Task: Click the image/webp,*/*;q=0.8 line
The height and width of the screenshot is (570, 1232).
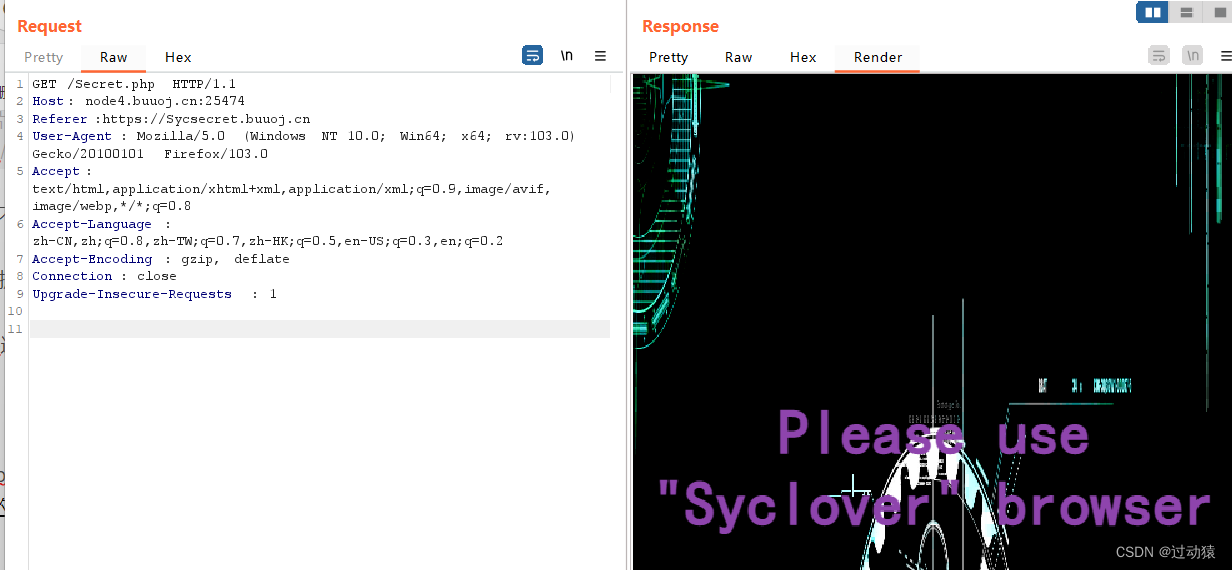Action: [x=111, y=206]
